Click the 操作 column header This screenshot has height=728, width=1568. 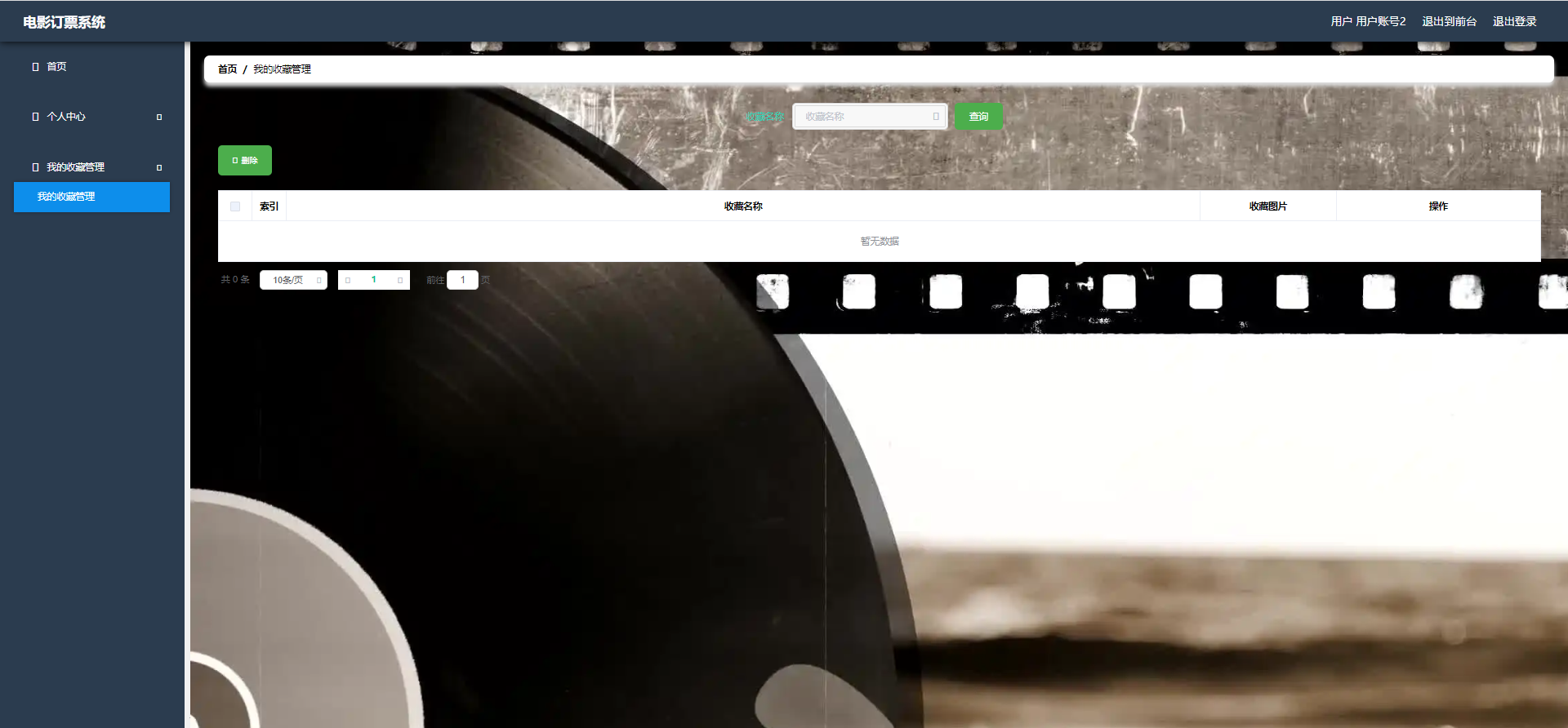(1438, 206)
